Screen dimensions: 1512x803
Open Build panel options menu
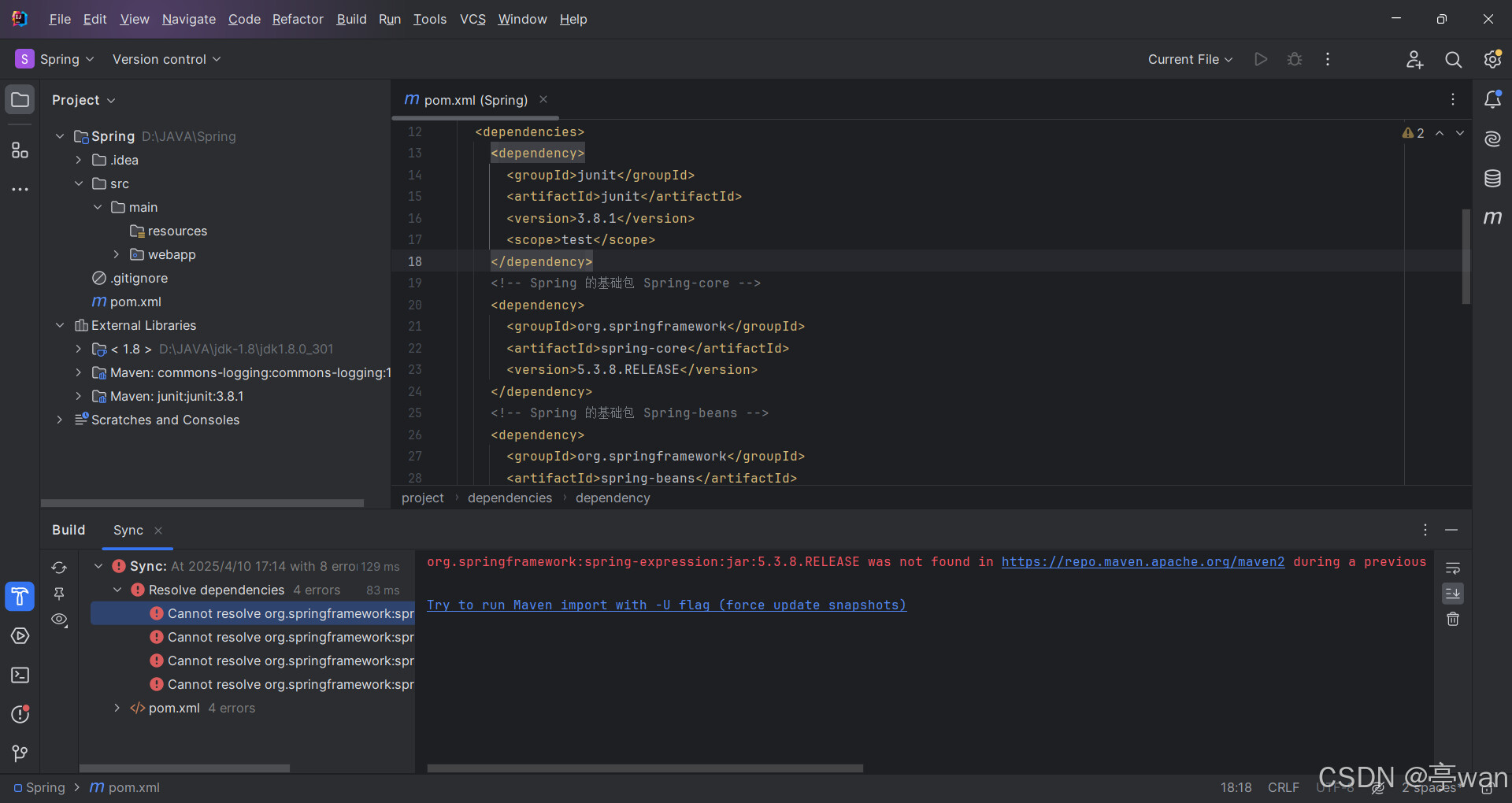pos(1425,530)
